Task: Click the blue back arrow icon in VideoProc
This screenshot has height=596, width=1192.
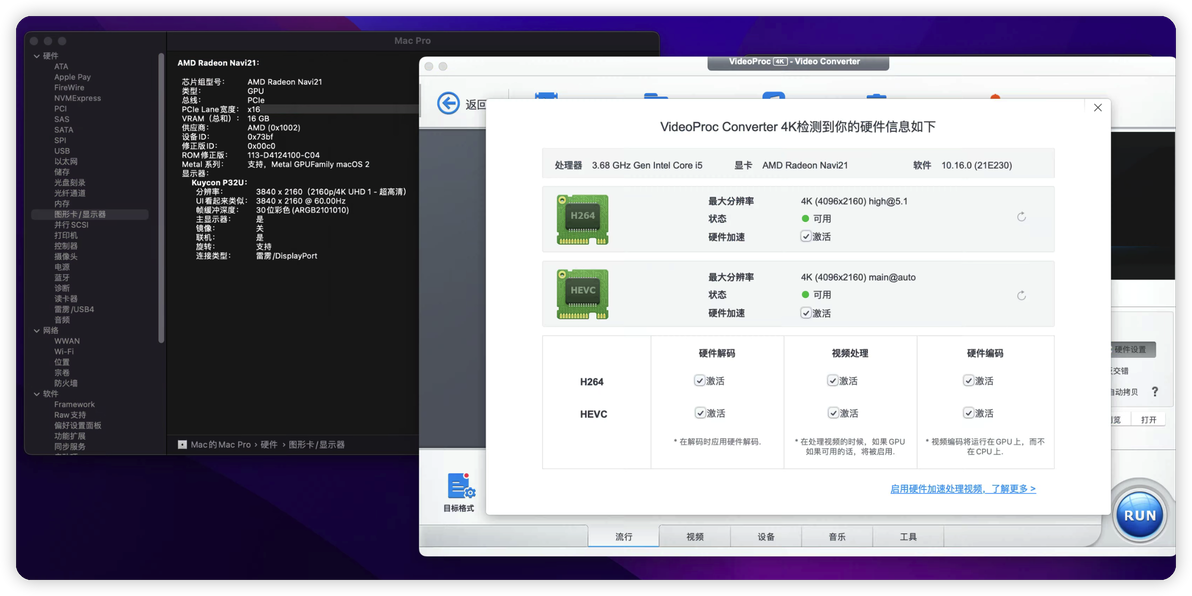Action: coord(449,103)
